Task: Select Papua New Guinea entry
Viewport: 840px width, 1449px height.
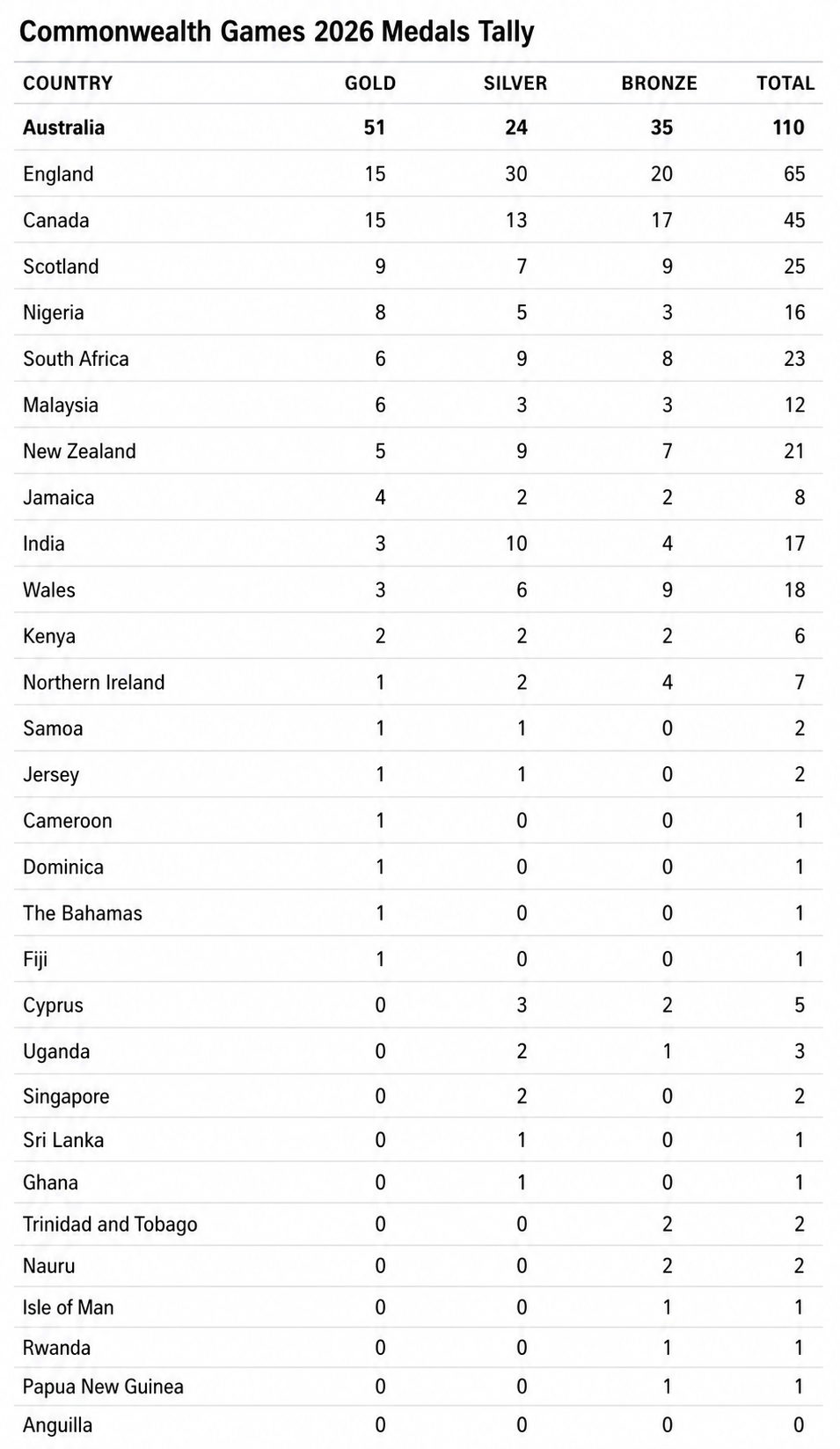Action: pos(103,1387)
